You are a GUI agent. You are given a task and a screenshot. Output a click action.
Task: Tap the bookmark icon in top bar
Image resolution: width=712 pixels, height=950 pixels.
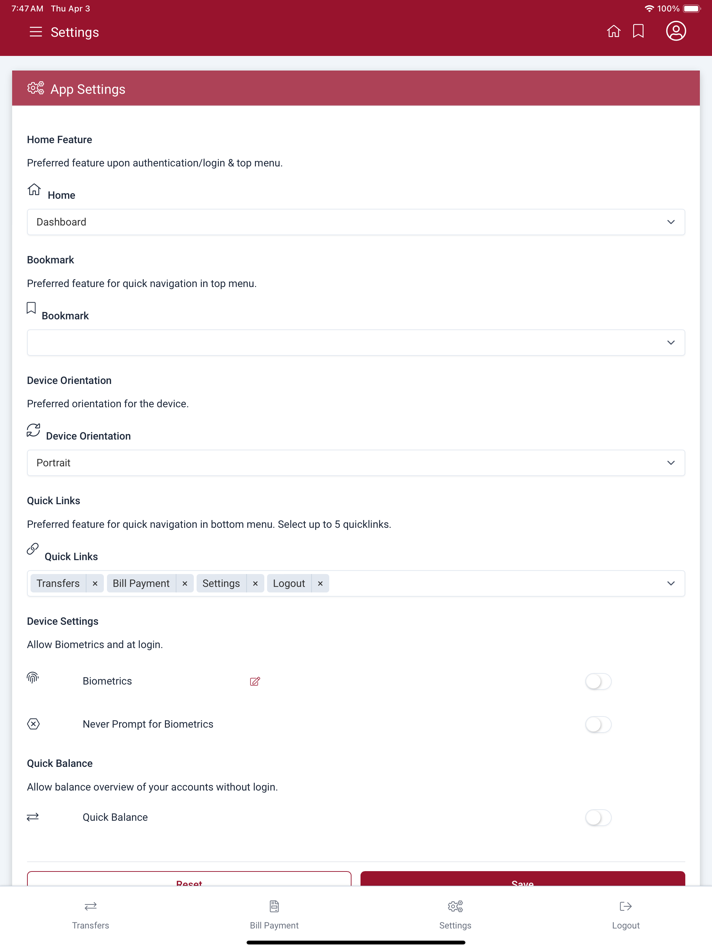click(x=638, y=32)
